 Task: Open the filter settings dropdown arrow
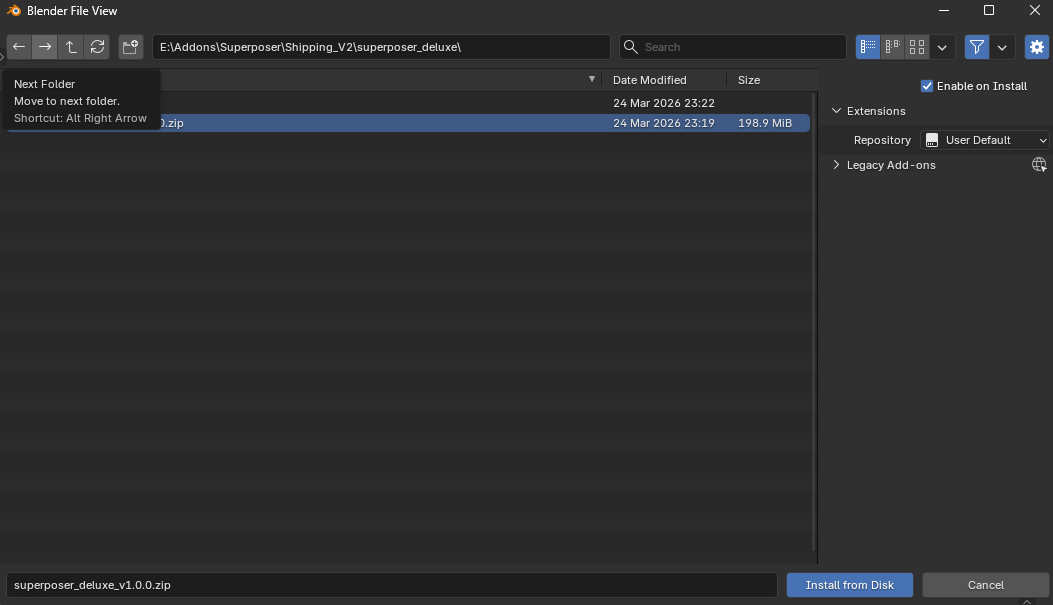coord(1002,47)
